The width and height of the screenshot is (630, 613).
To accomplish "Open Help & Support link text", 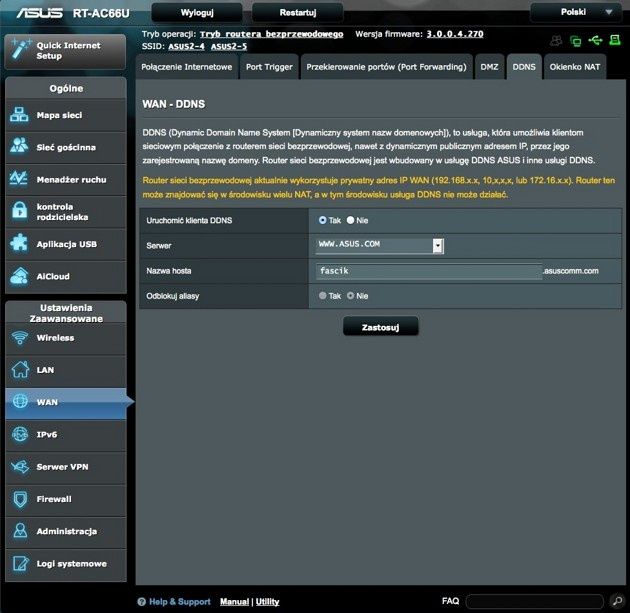I will point(180,601).
